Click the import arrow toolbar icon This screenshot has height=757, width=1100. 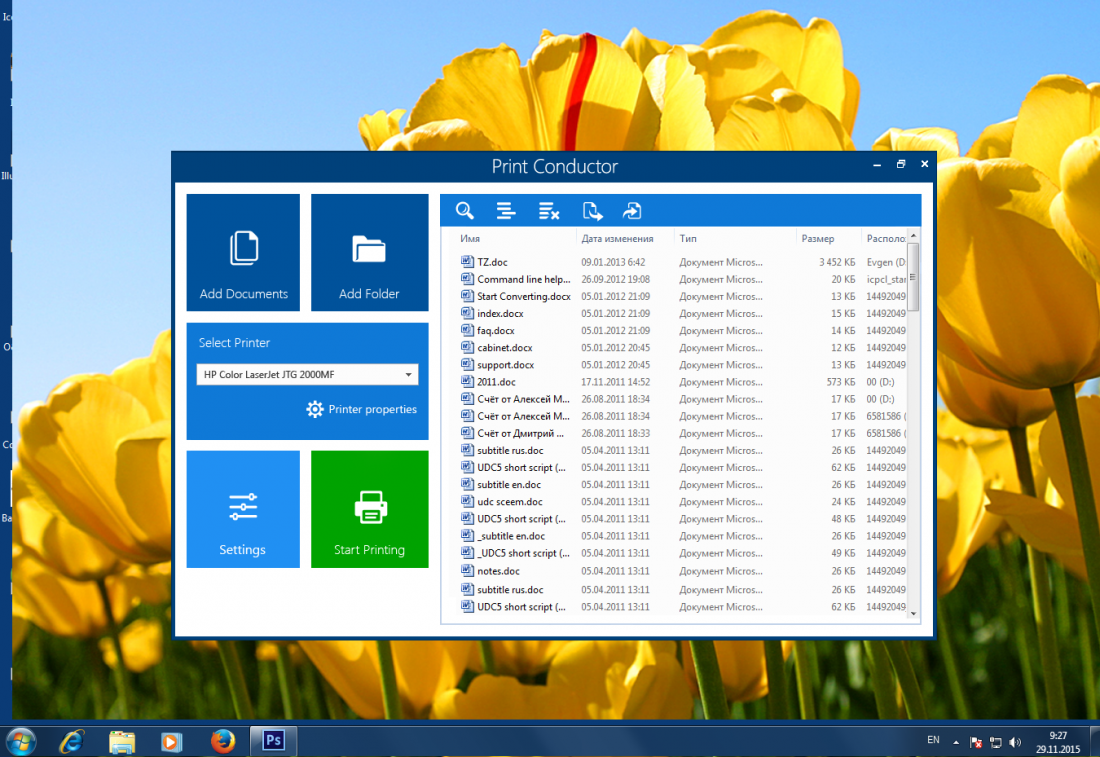click(632, 210)
